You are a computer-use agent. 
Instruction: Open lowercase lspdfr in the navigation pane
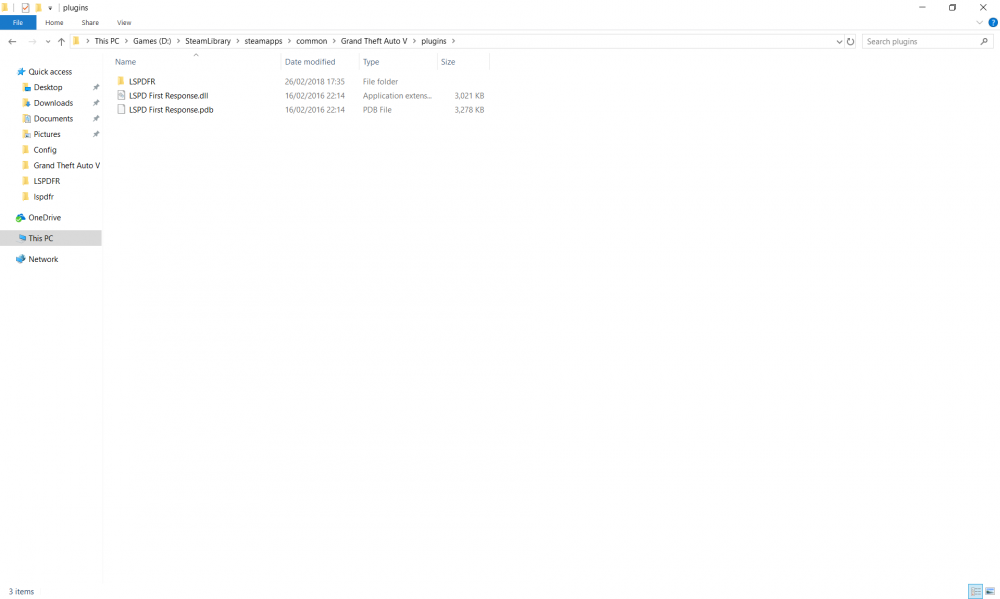pyautogui.click(x=43, y=196)
